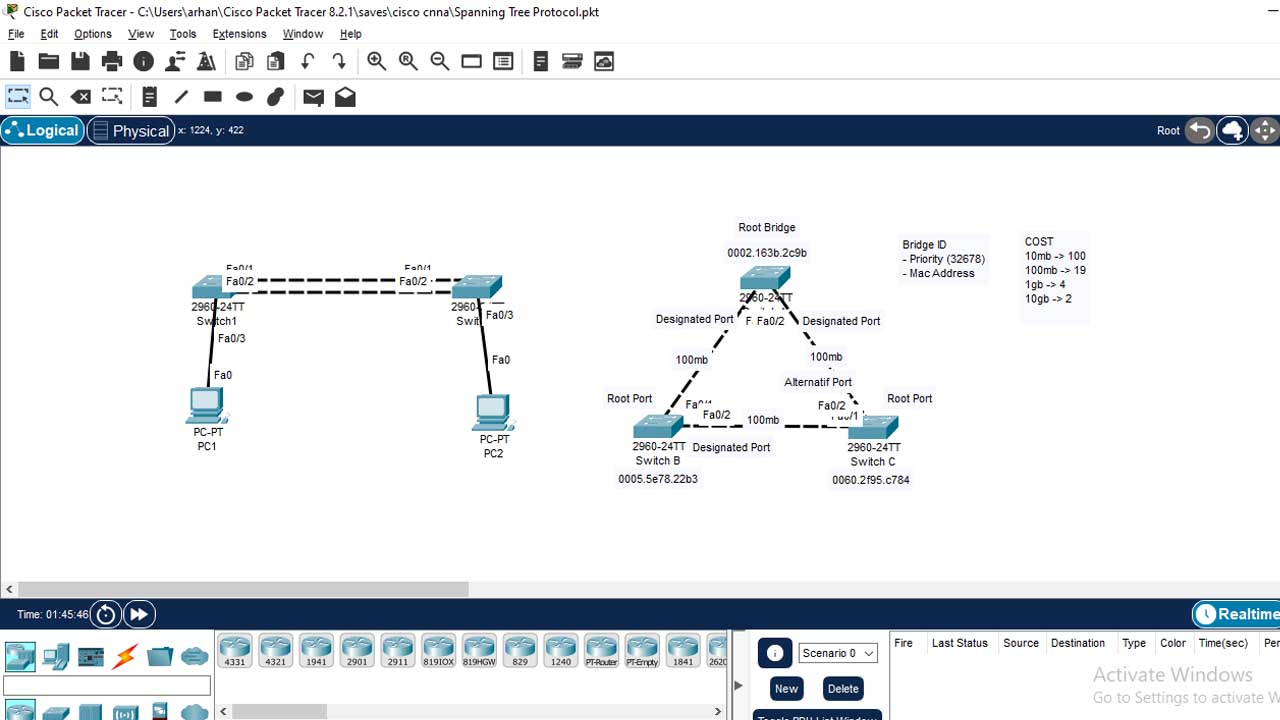This screenshot has height=720, width=1280.
Task: Go back one level with the Root arrow
Action: pos(1200,130)
